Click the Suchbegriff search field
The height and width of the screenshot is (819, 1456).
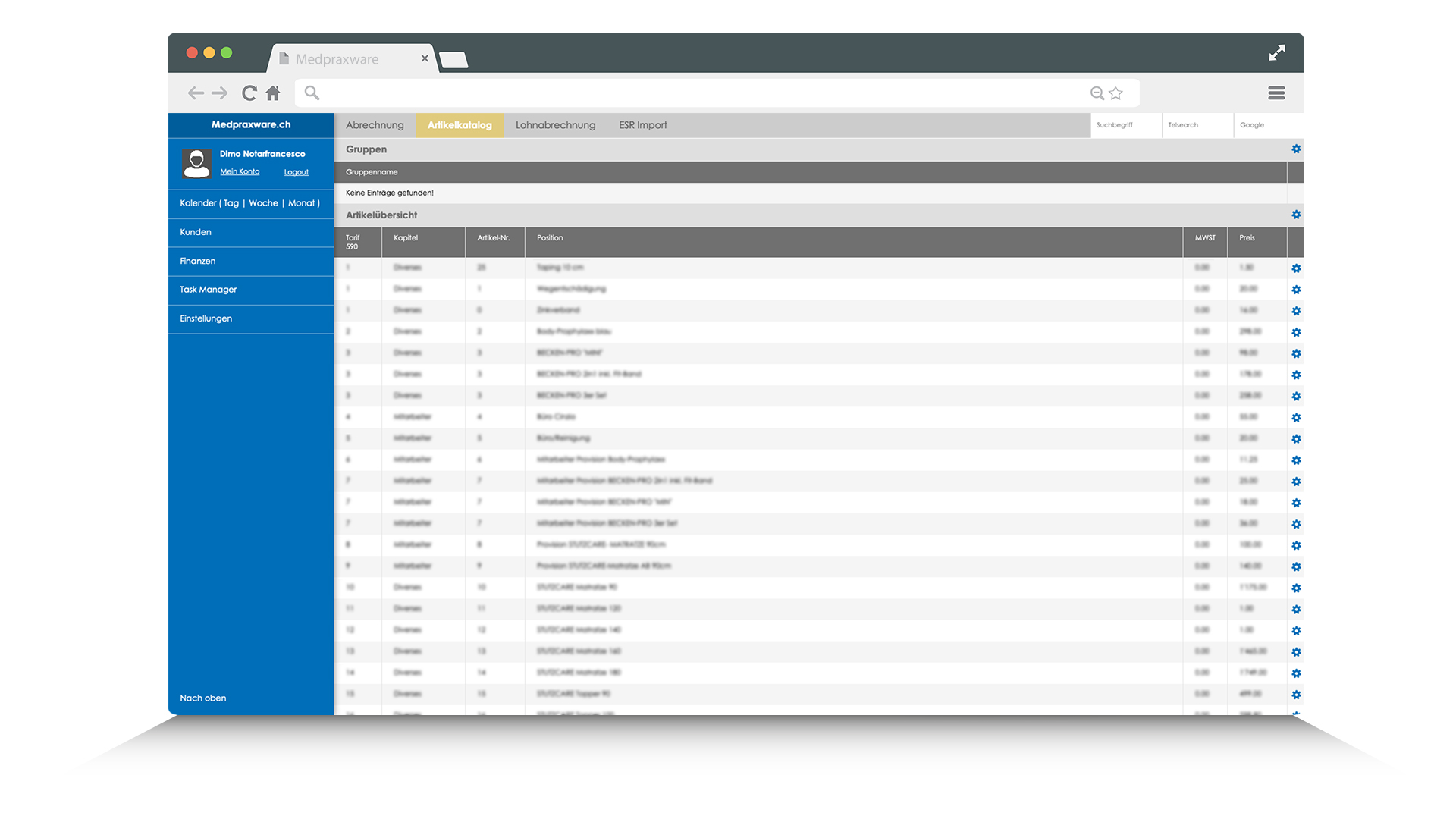tap(1125, 124)
